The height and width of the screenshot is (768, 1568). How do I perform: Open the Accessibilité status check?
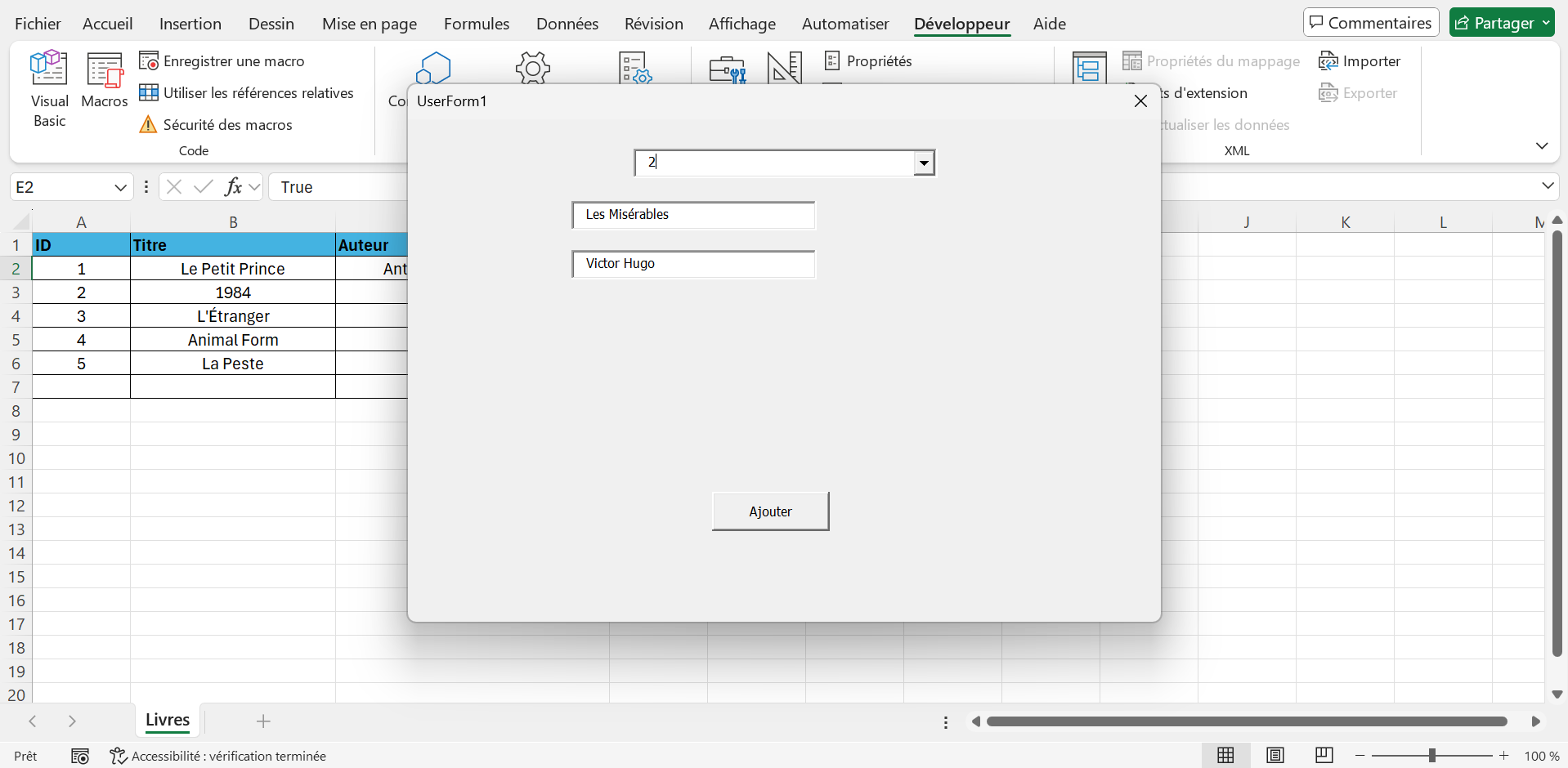coord(217,757)
